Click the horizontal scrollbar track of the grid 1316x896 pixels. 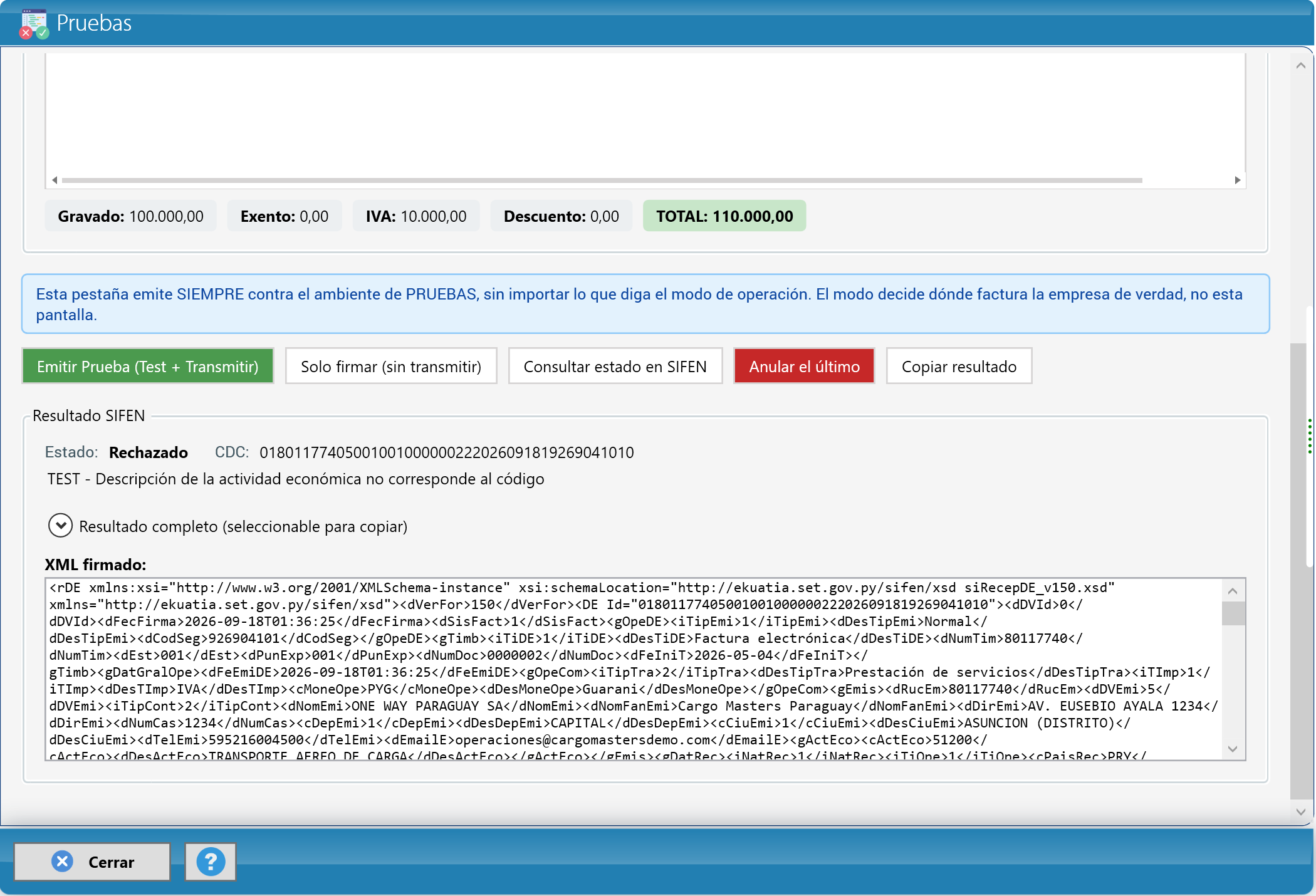602,180
